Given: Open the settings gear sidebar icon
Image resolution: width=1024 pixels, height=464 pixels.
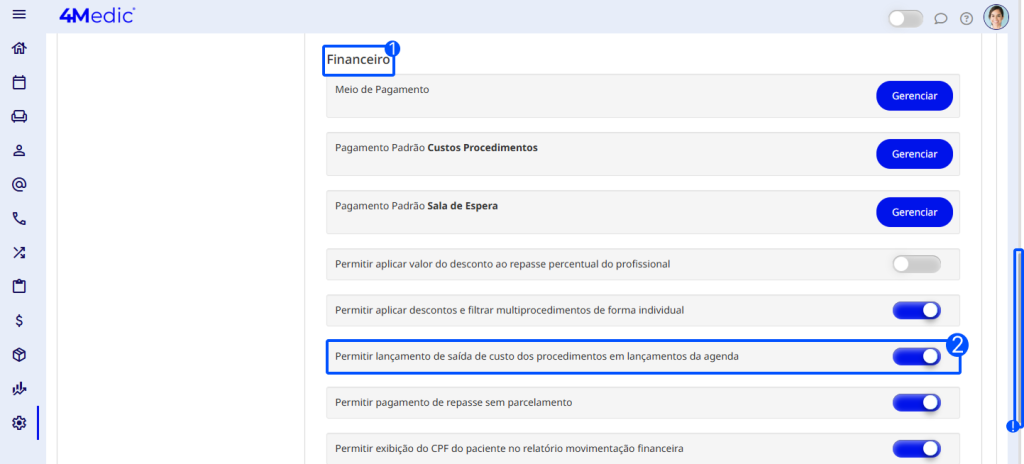Looking at the screenshot, I should pos(19,423).
